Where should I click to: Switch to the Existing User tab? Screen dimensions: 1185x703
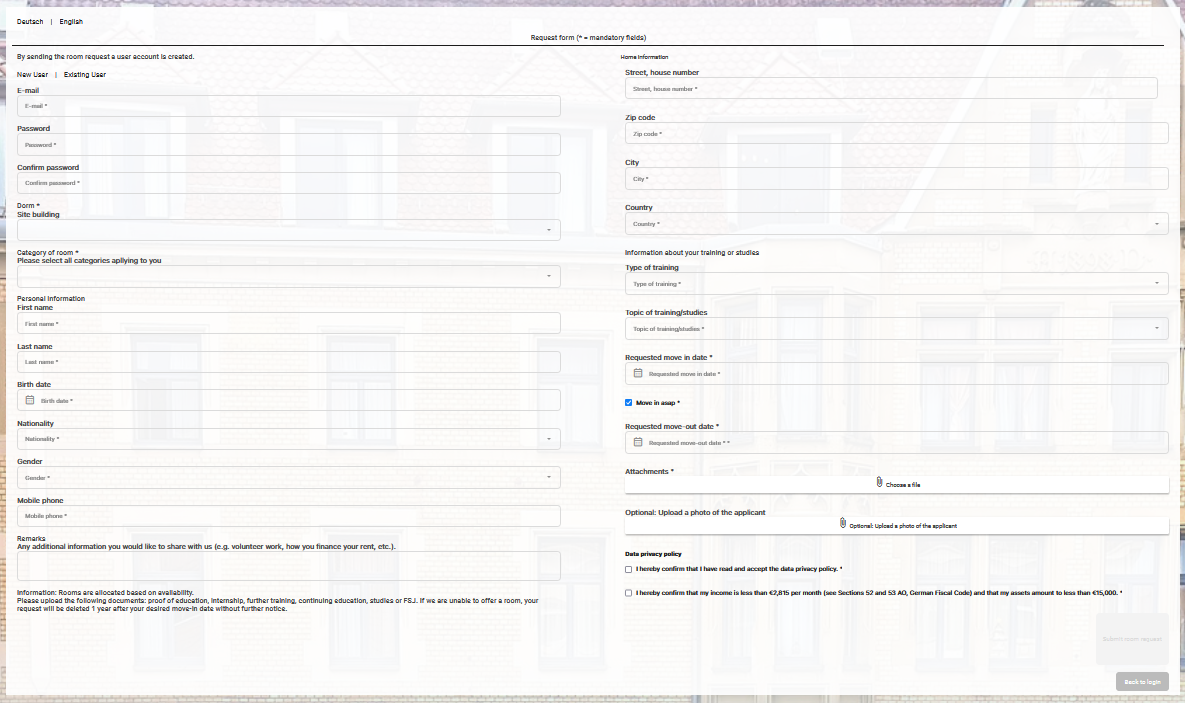tap(85, 75)
